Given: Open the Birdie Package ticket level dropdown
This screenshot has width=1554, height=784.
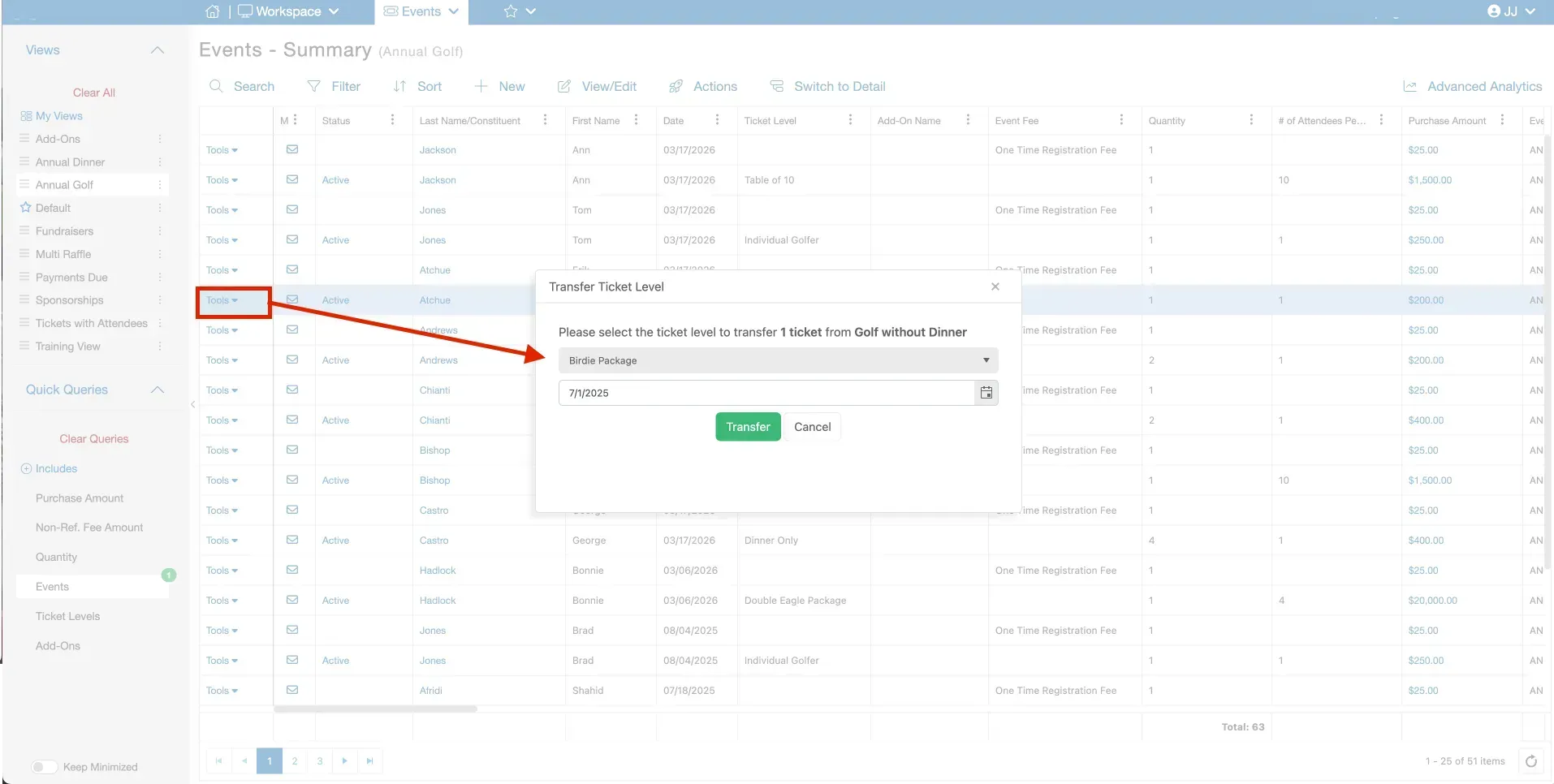Looking at the screenshot, I should [778, 360].
